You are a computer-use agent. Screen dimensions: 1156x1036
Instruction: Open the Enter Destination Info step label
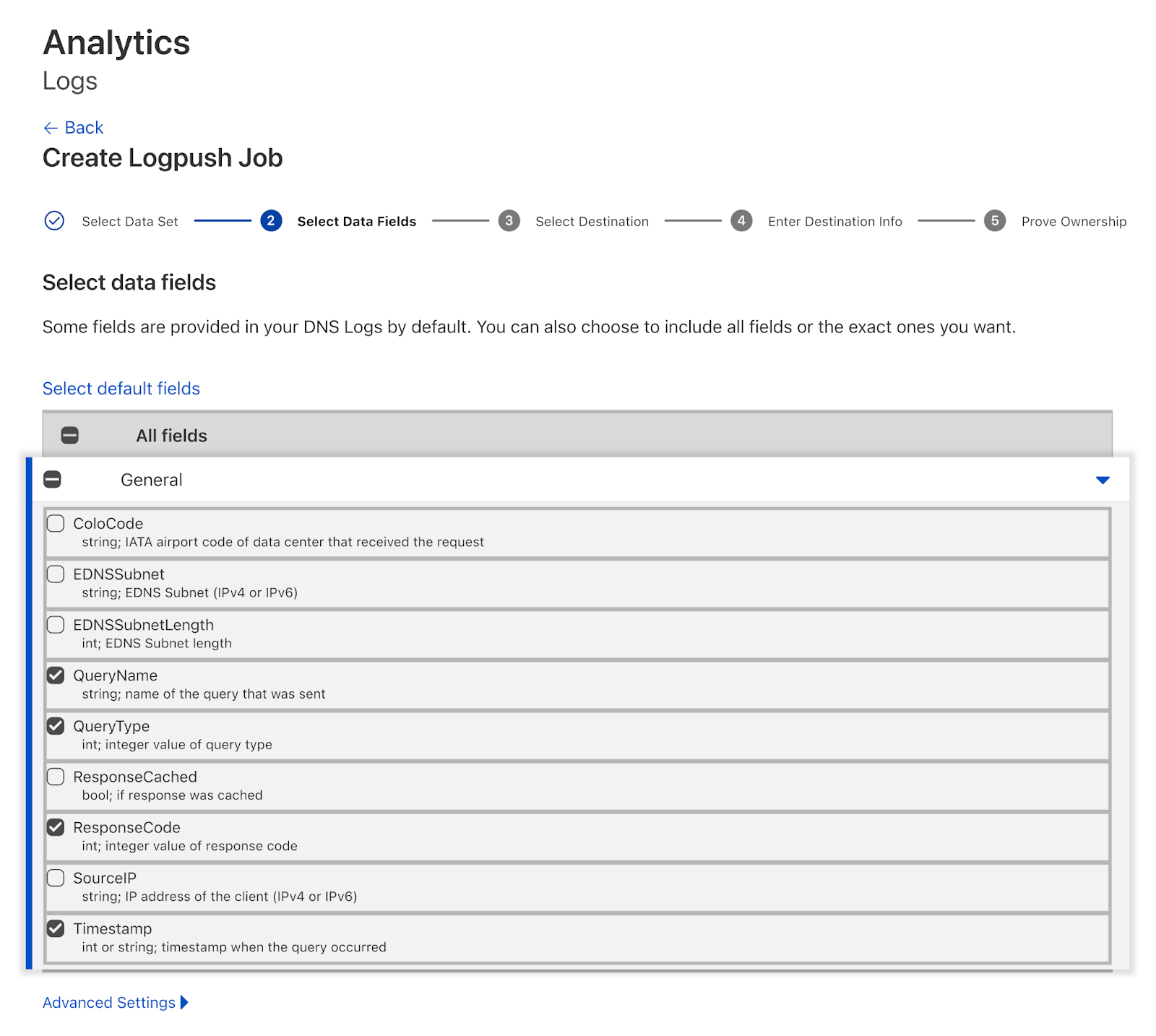(835, 222)
